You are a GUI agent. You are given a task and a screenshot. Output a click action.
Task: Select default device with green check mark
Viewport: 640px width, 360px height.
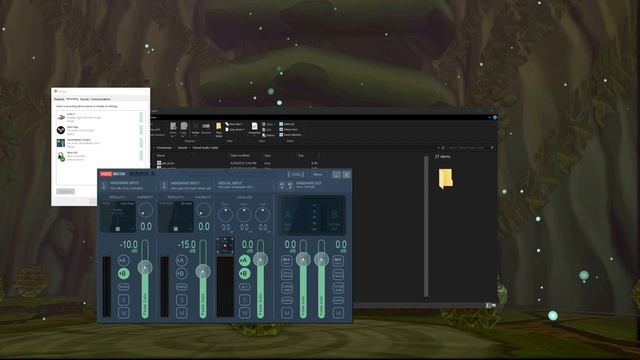point(100,156)
